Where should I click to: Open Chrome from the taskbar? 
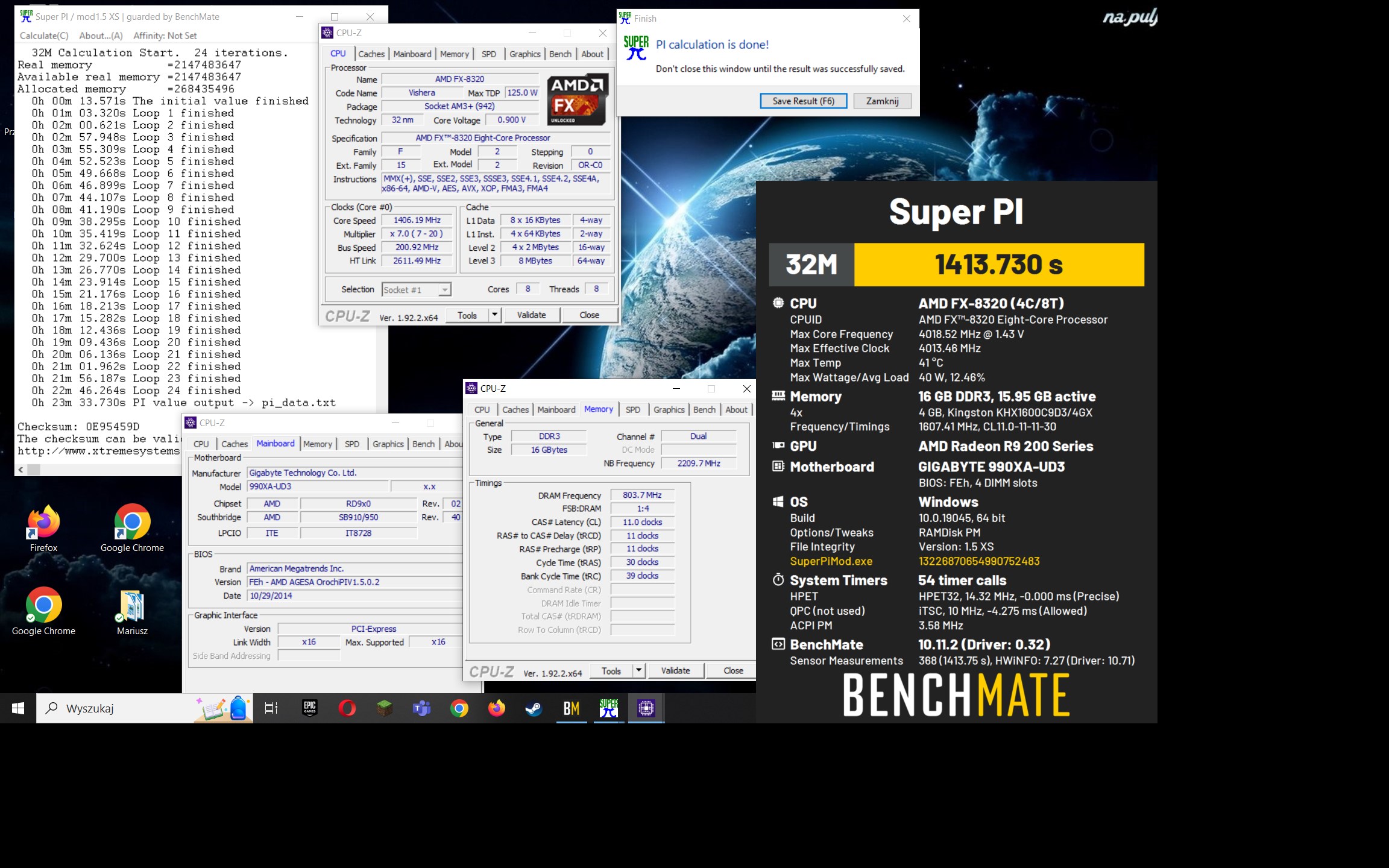[459, 708]
